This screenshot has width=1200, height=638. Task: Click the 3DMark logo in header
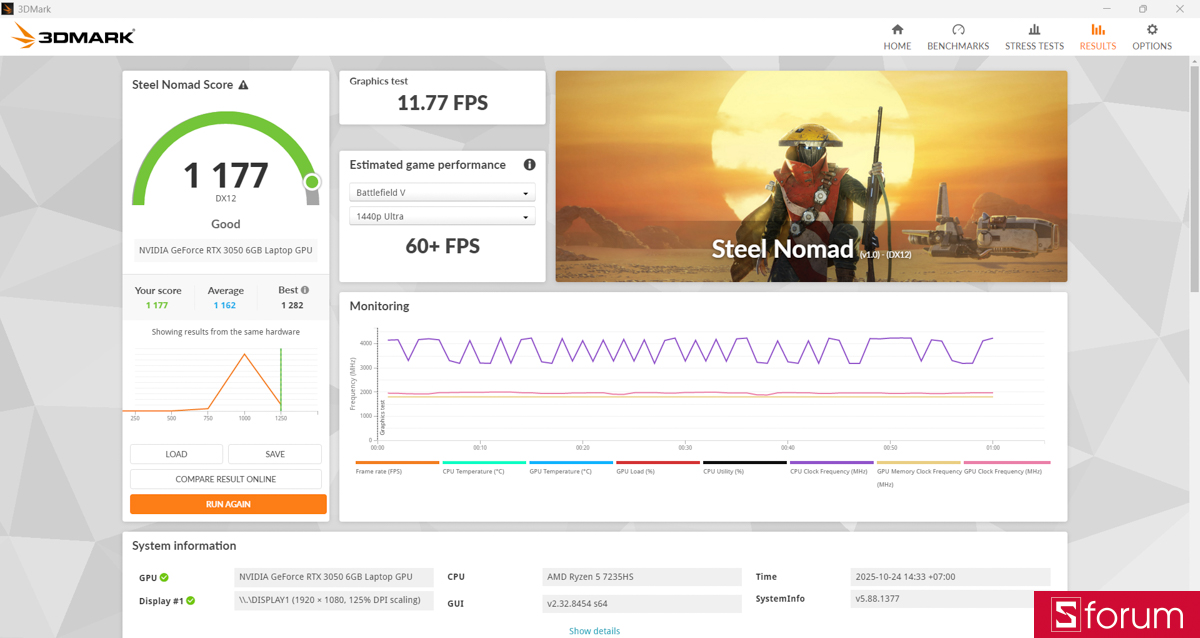74,37
